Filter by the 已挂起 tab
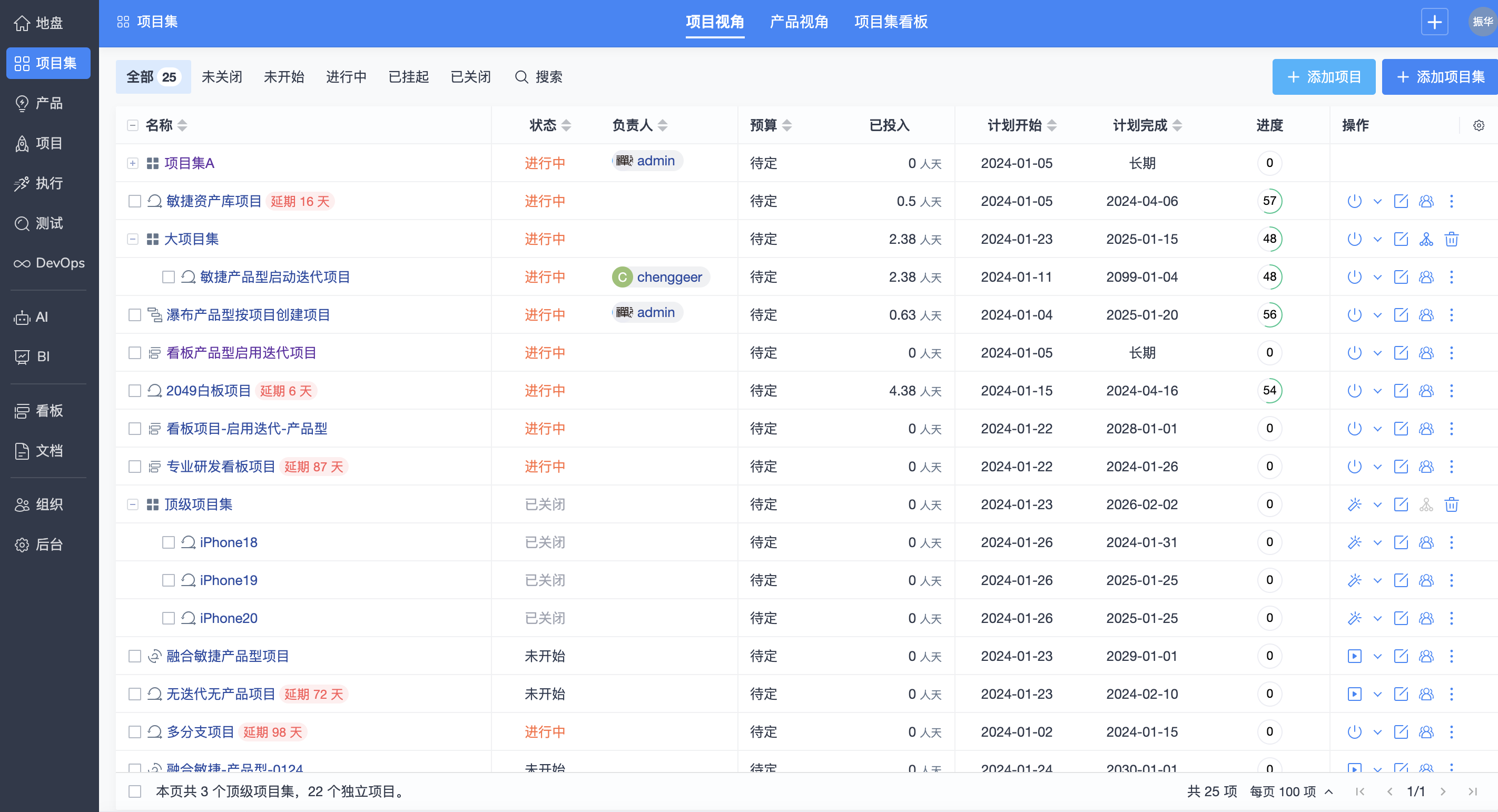The image size is (1498, 812). pyautogui.click(x=408, y=77)
